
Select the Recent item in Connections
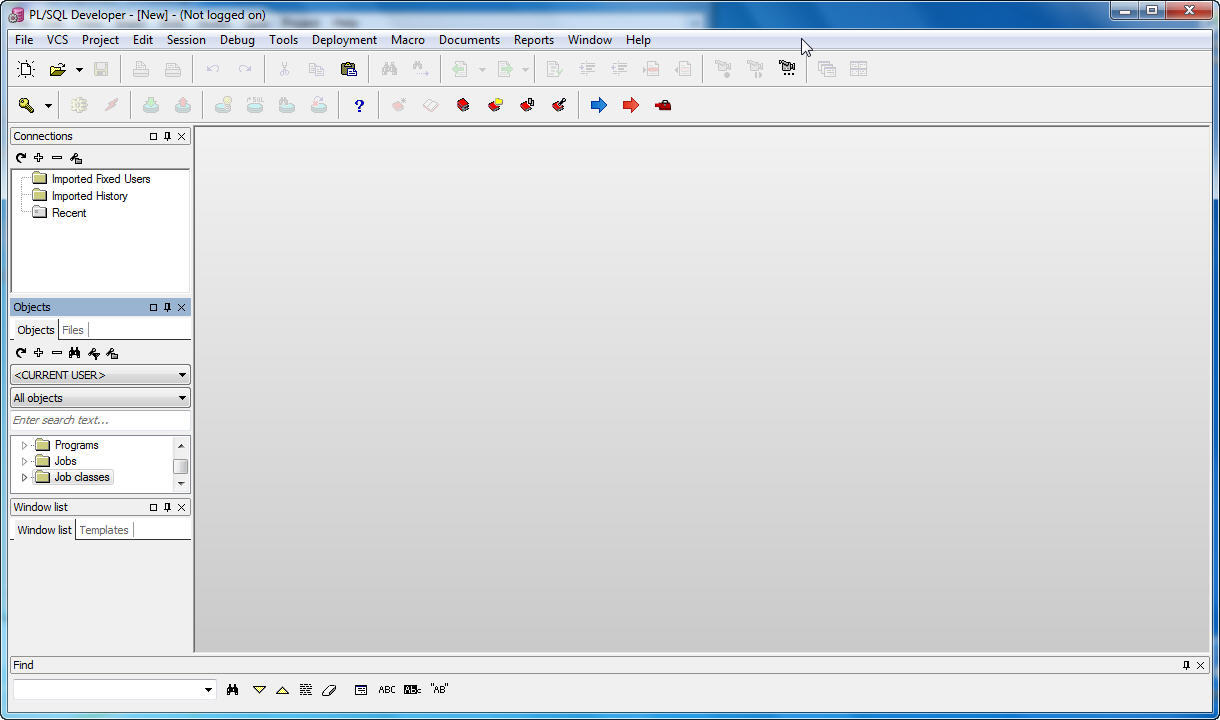pyautogui.click(x=69, y=213)
